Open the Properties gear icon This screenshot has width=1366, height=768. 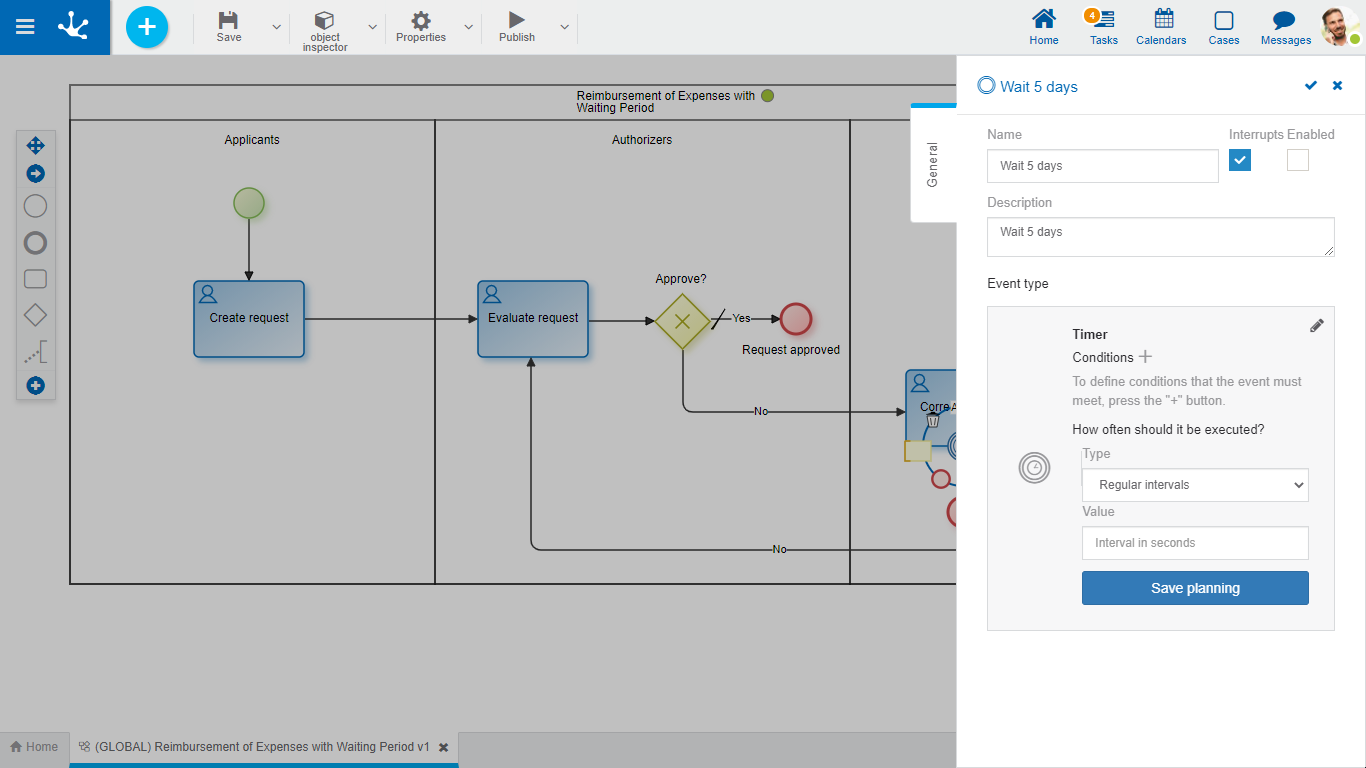[421, 21]
